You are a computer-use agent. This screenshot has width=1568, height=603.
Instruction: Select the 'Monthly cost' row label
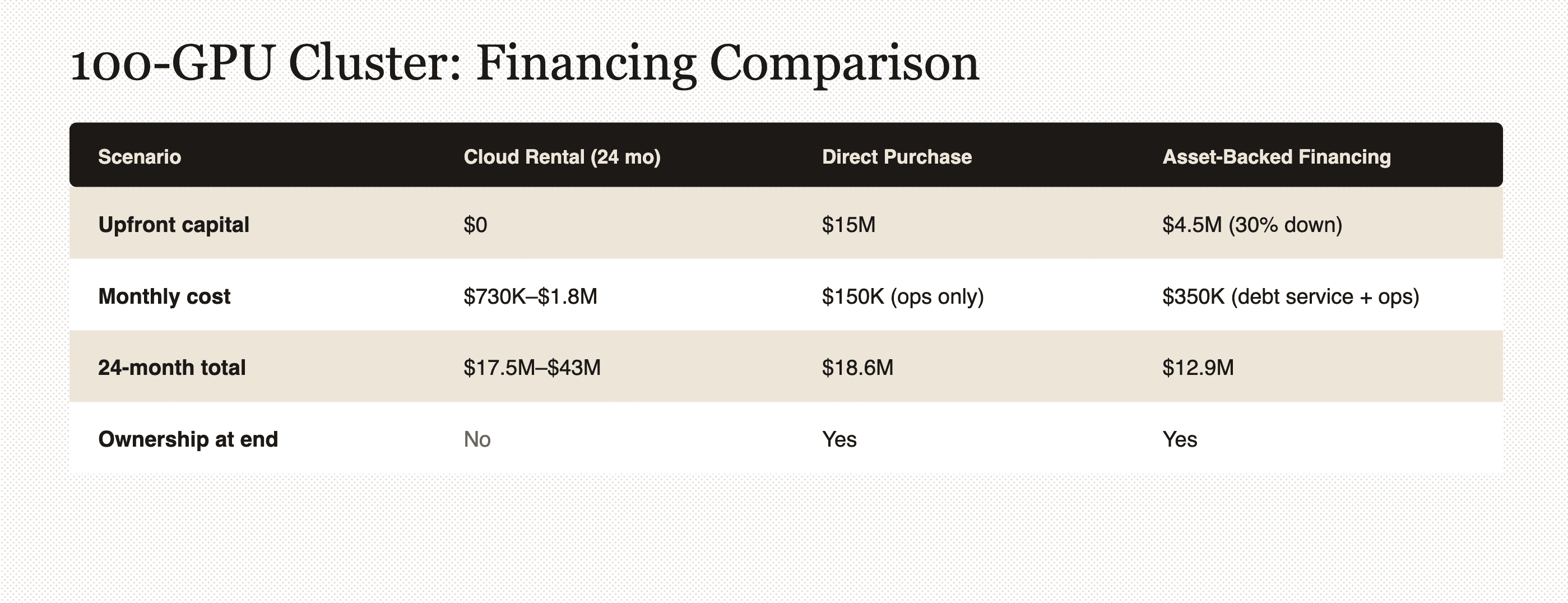click(164, 296)
